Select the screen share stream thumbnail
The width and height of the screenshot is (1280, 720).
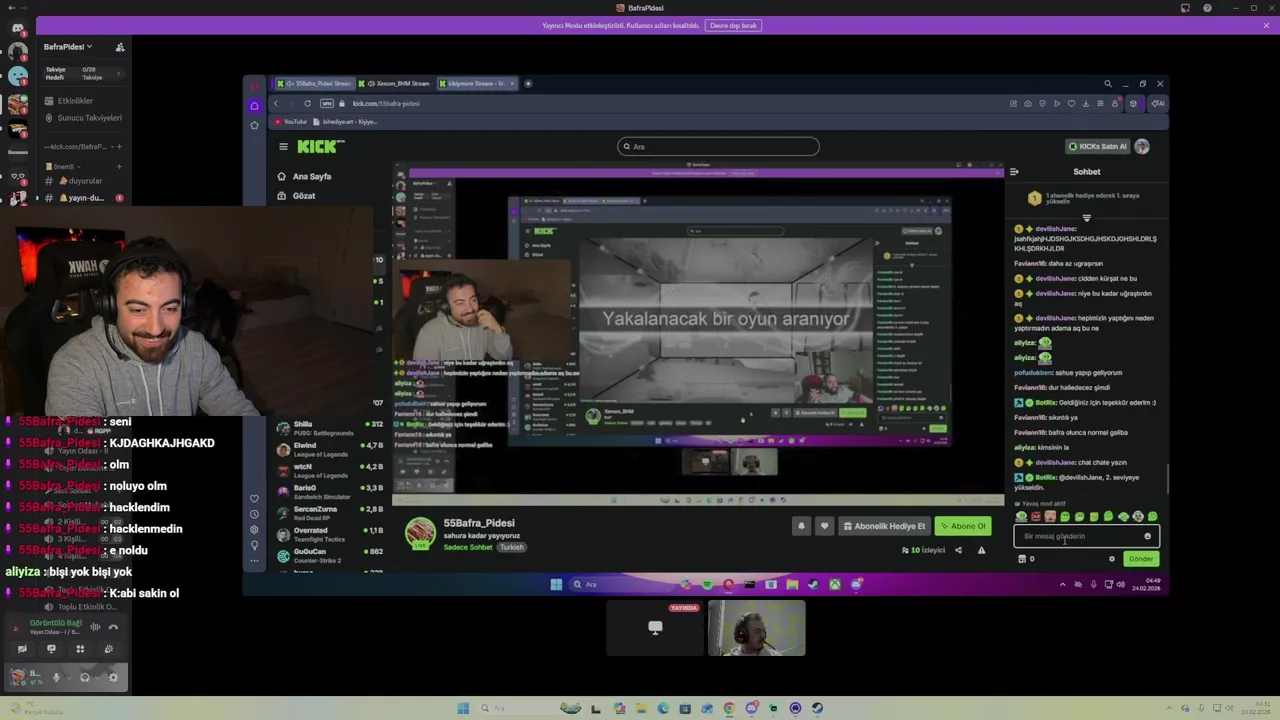(655, 628)
